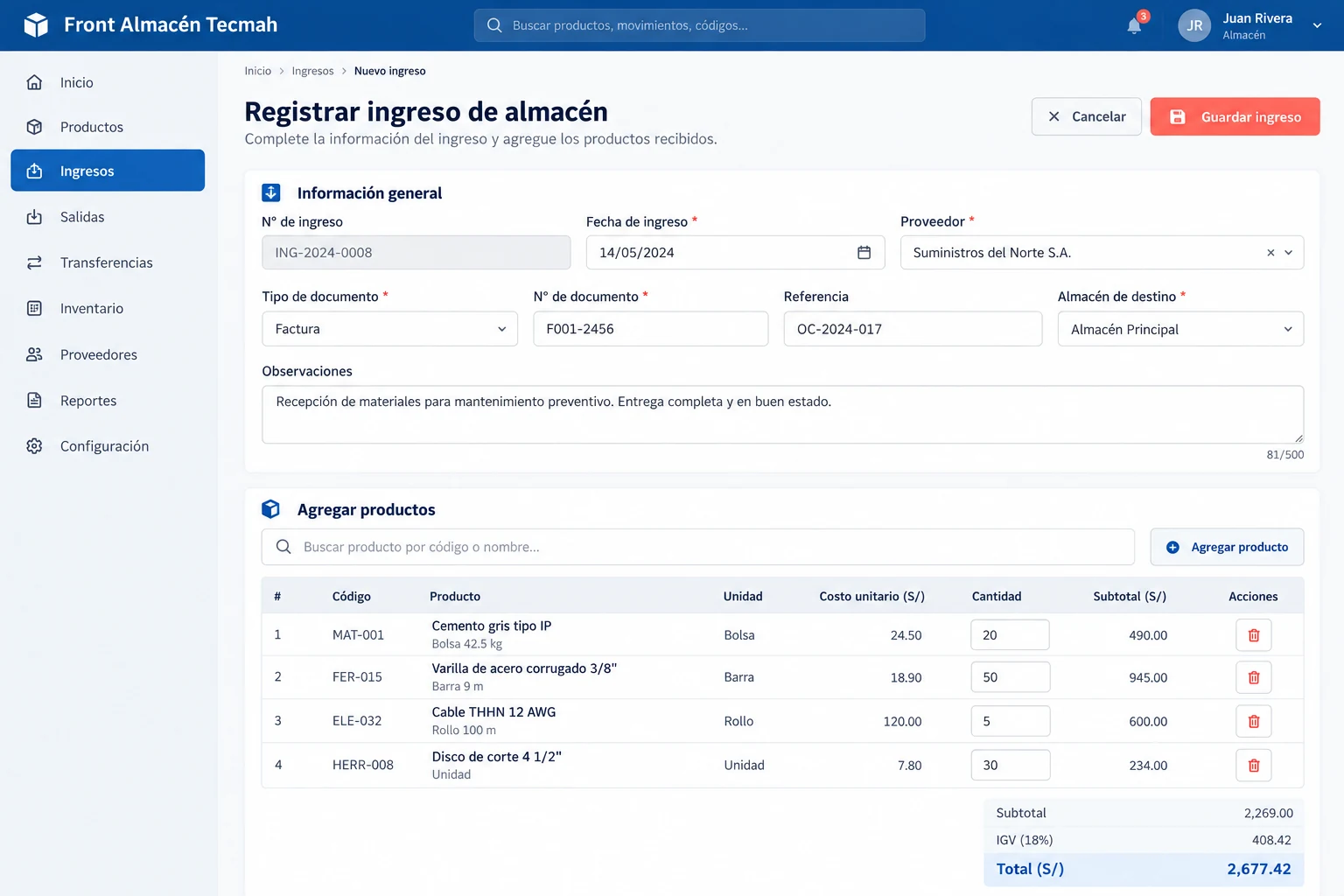Click the Referencia input field

pos(913,329)
